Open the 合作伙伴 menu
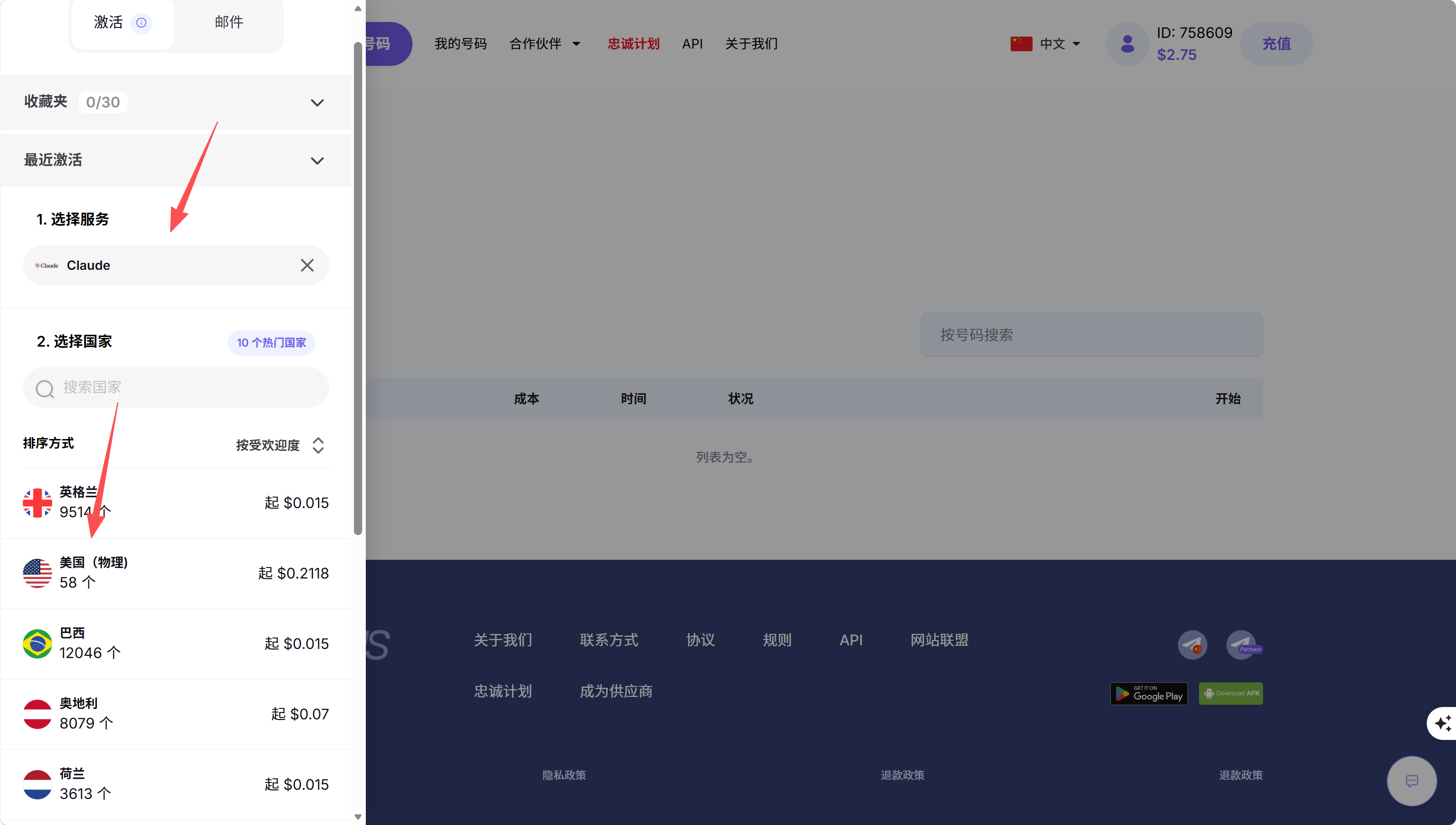The image size is (1456, 825). coord(545,44)
